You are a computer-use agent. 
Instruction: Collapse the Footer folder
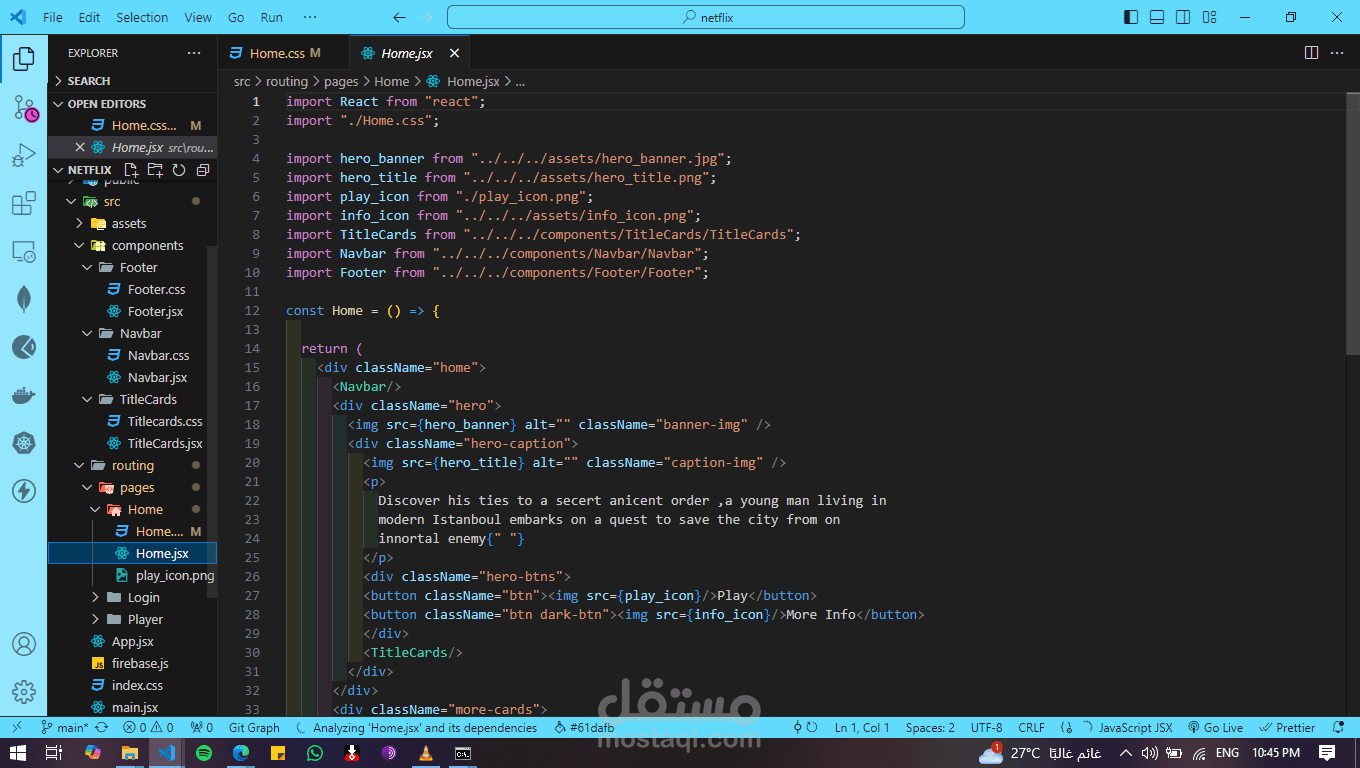tap(130, 267)
